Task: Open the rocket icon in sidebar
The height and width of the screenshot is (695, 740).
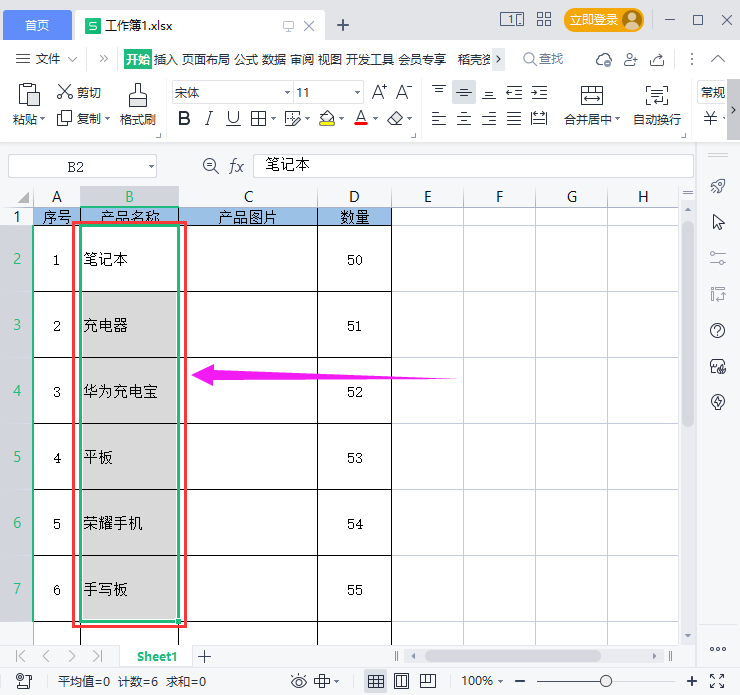Action: tap(718, 186)
